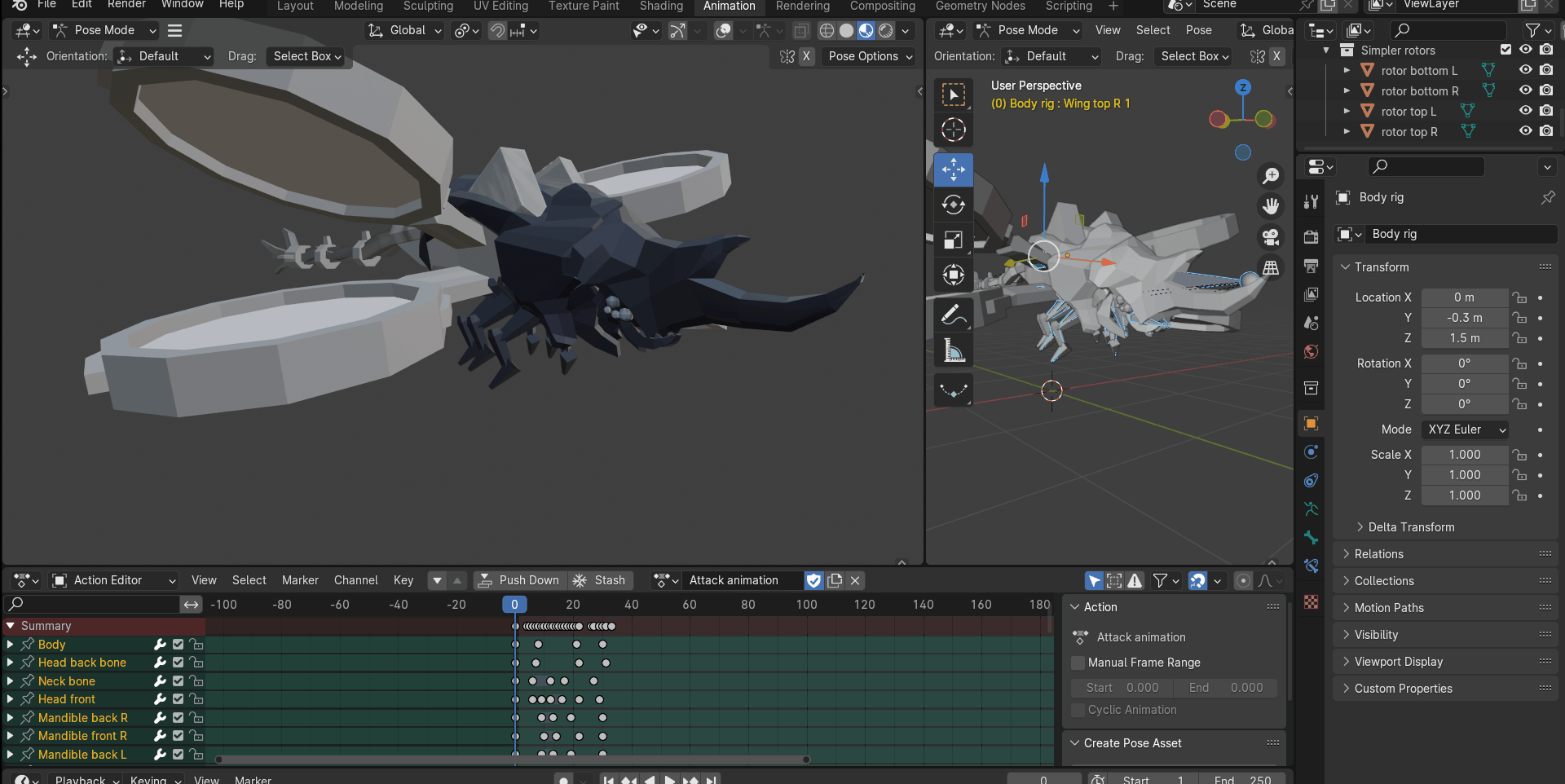Enable Cyclic Animation for the action

point(1078,709)
